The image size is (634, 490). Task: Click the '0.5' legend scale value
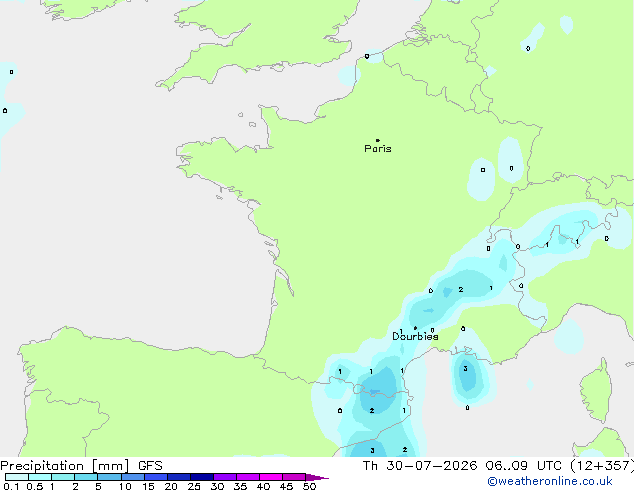[x=35, y=486]
